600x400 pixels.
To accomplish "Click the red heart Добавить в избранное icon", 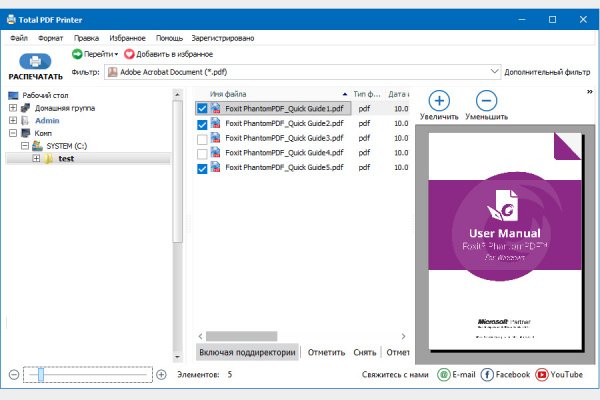I will click(129, 54).
